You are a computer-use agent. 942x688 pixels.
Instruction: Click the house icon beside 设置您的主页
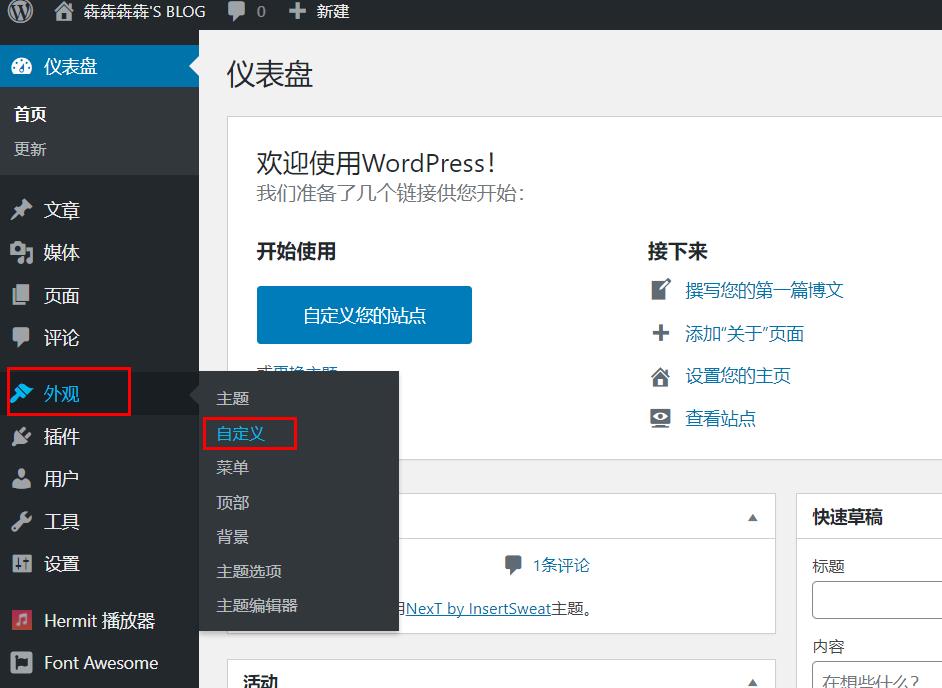(660, 376)
